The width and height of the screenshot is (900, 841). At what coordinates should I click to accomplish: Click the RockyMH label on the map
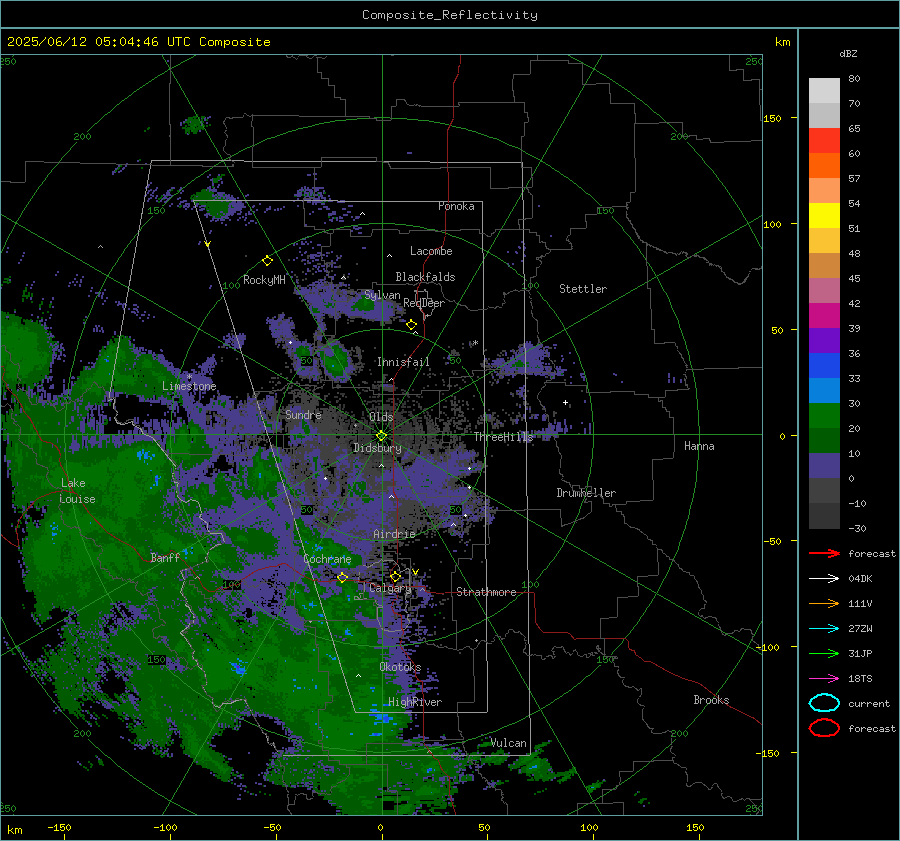point(265,280)
